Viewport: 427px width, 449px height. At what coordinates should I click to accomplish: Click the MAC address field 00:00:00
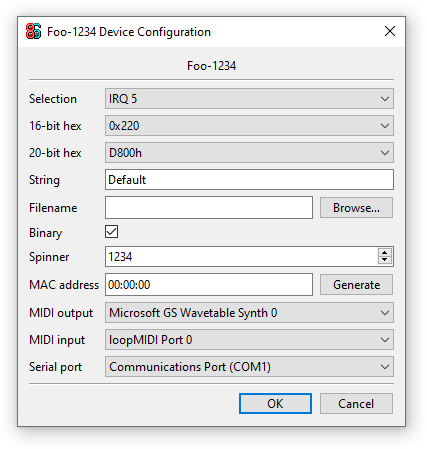pos(209,285)
